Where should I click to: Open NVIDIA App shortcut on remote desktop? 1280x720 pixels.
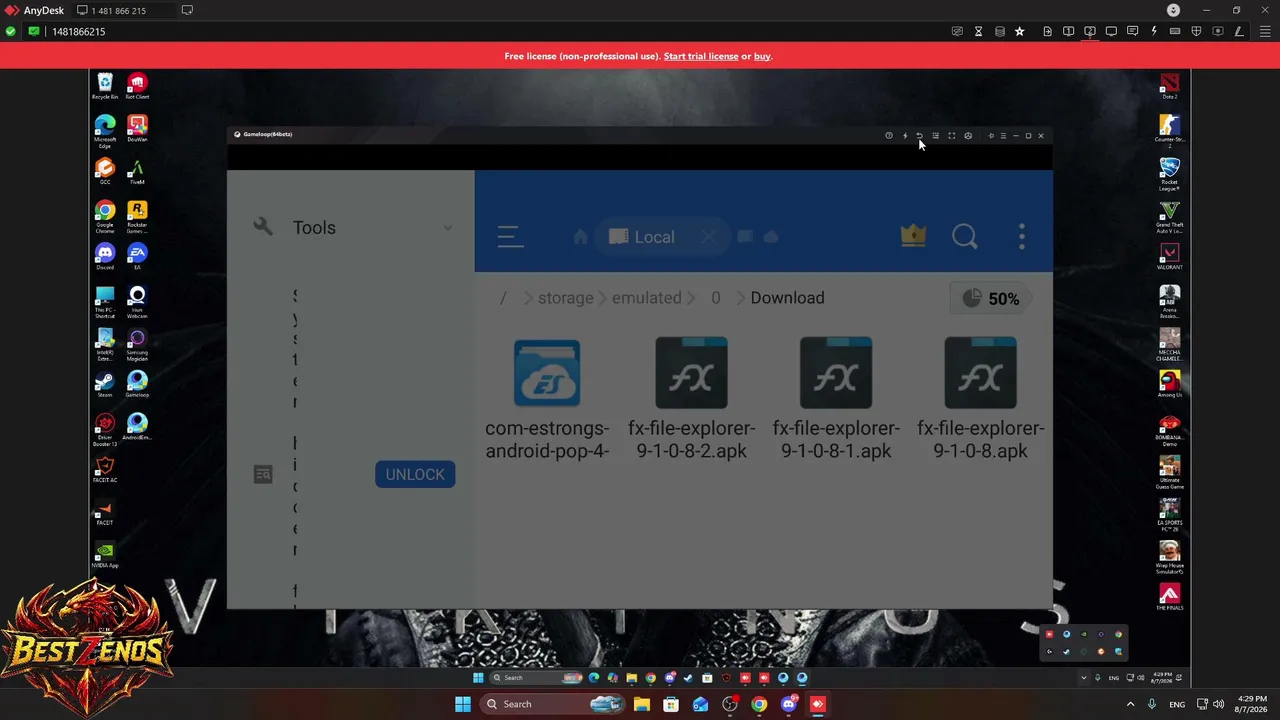pos(105,555)
